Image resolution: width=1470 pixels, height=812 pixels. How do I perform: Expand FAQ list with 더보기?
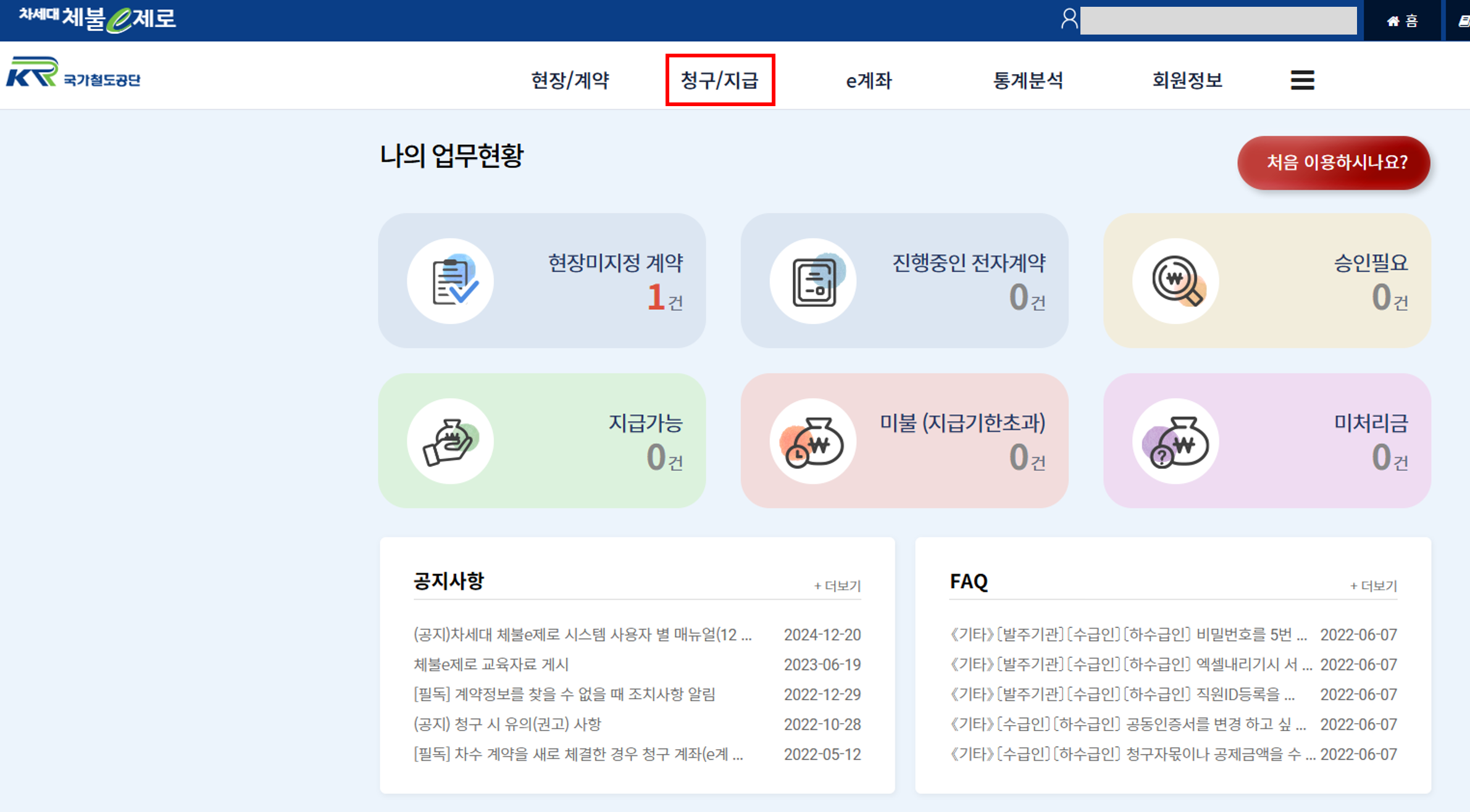point(1373,586)
